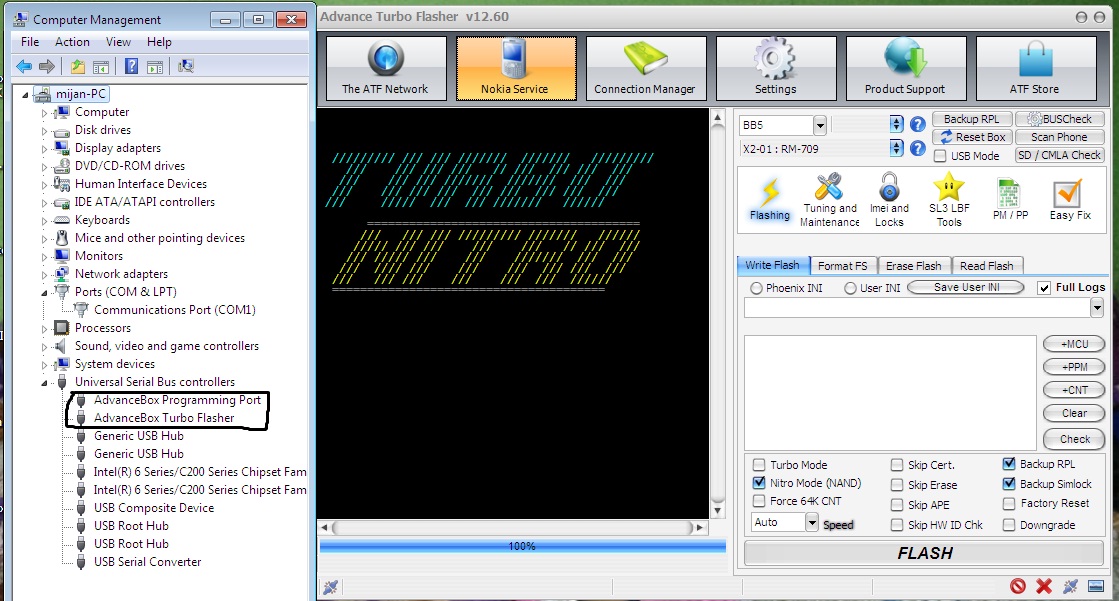
Task: Click the log vertical scrollbar down arrow
Action: 718,510
